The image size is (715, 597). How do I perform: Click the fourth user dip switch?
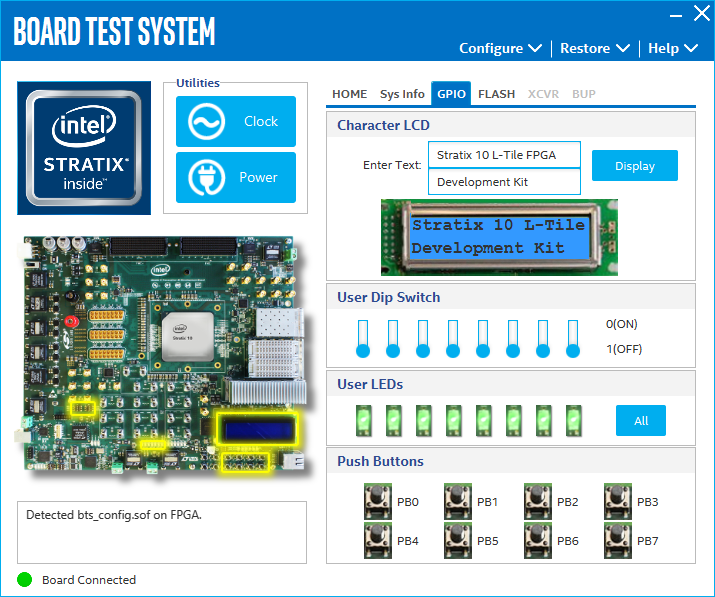click(453, 339)
